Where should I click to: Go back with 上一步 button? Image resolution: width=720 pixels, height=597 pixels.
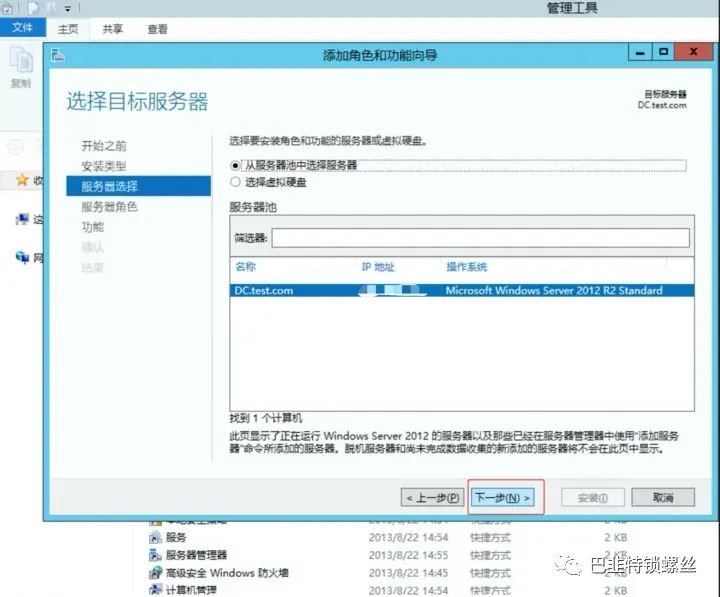click(433, 497)
